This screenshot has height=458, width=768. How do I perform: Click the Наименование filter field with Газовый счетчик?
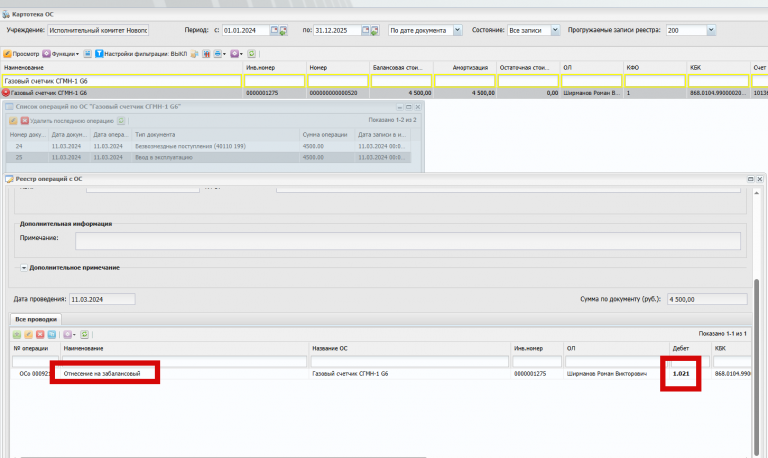tap(121, 81)
